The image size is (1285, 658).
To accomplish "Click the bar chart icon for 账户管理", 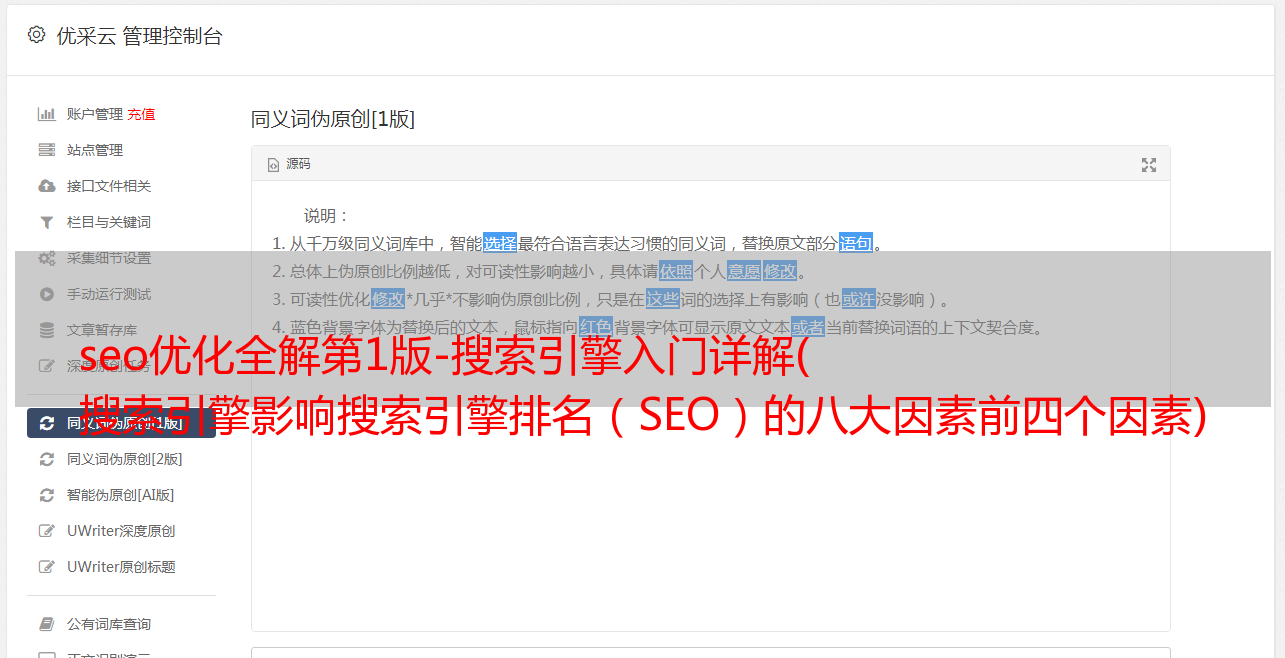I will [x=47, y=114].
